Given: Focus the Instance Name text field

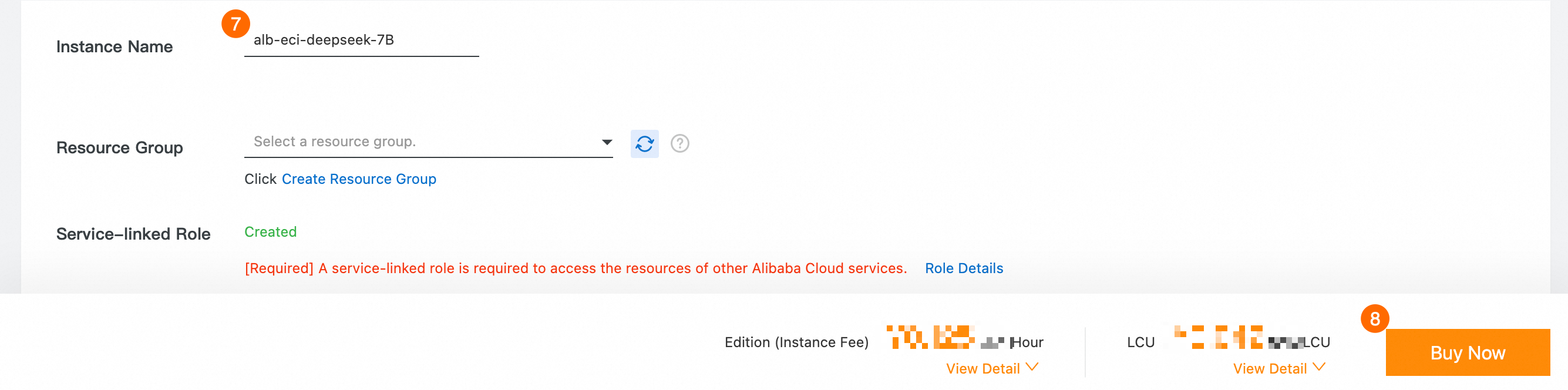Looking at the screenshot, I should coord(362,41).
